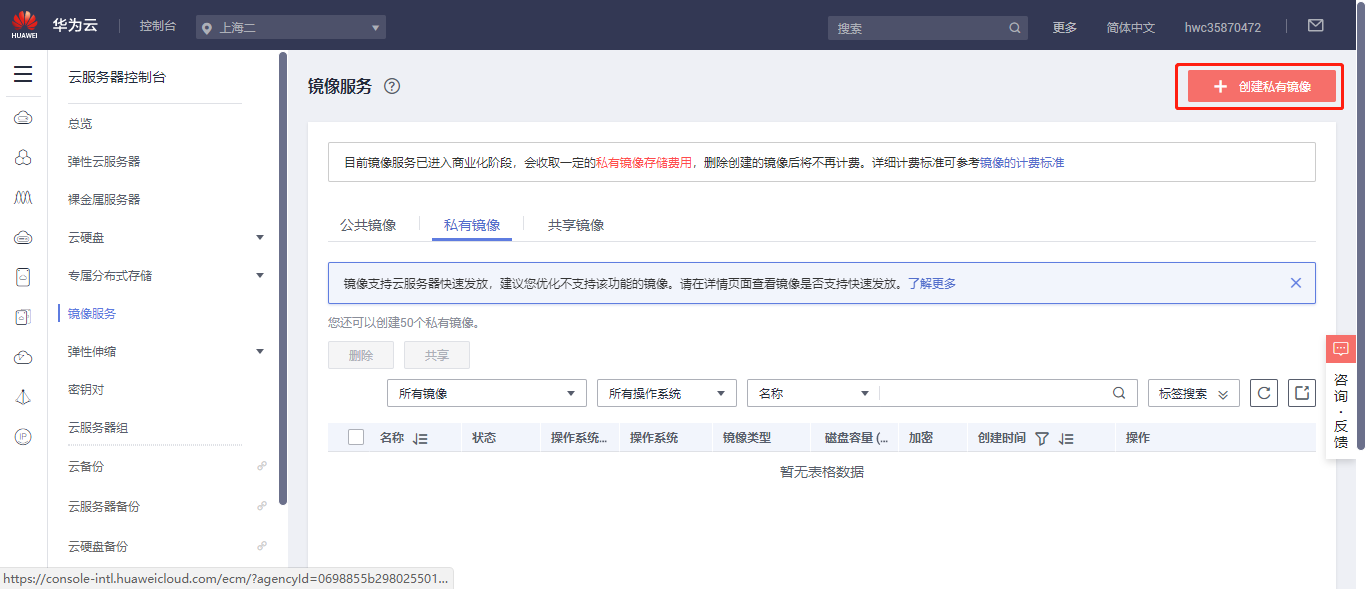Image resolution: width=1366 pixels, height=589 pixels.
Task: Click the 云服务器控制台 sidebar title
Action: [x=117, y=77]
